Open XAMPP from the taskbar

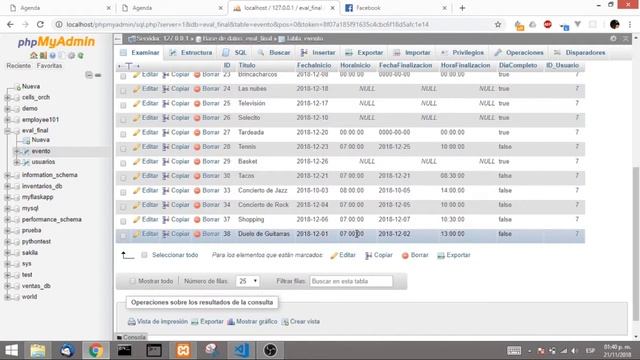[183, 350]
